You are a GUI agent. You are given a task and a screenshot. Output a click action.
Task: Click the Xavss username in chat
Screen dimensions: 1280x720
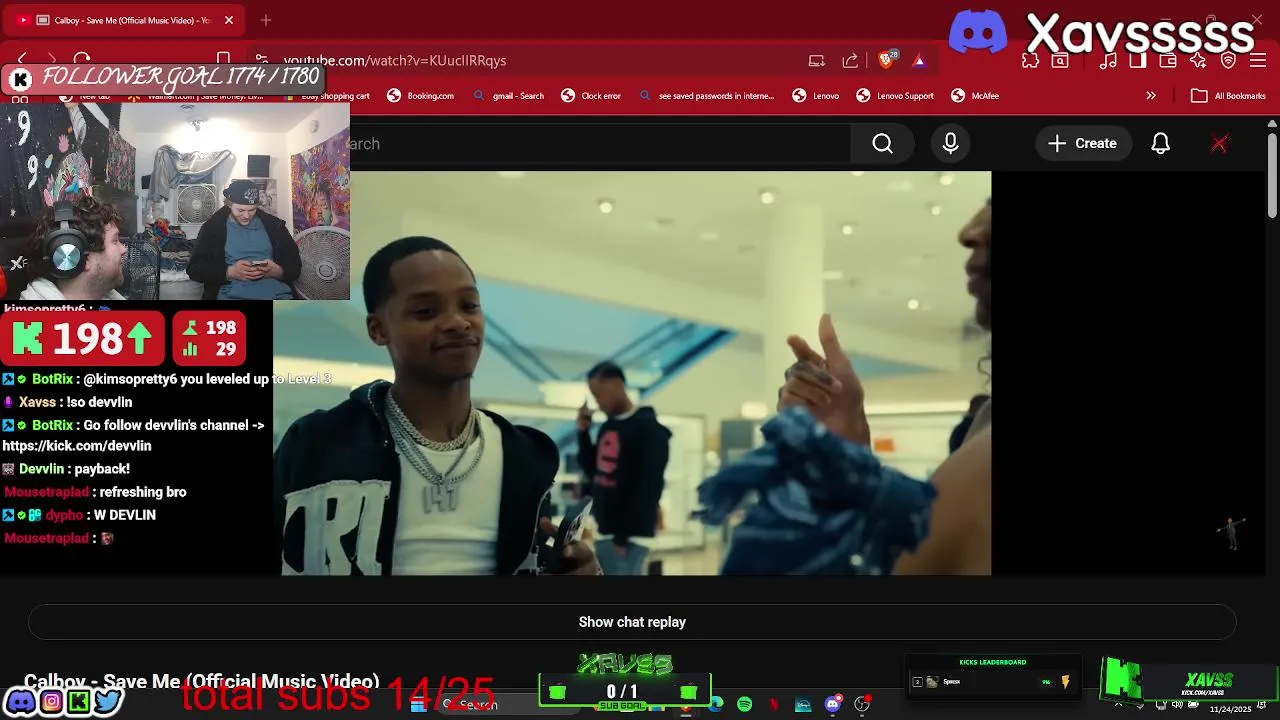click(37, 402)
